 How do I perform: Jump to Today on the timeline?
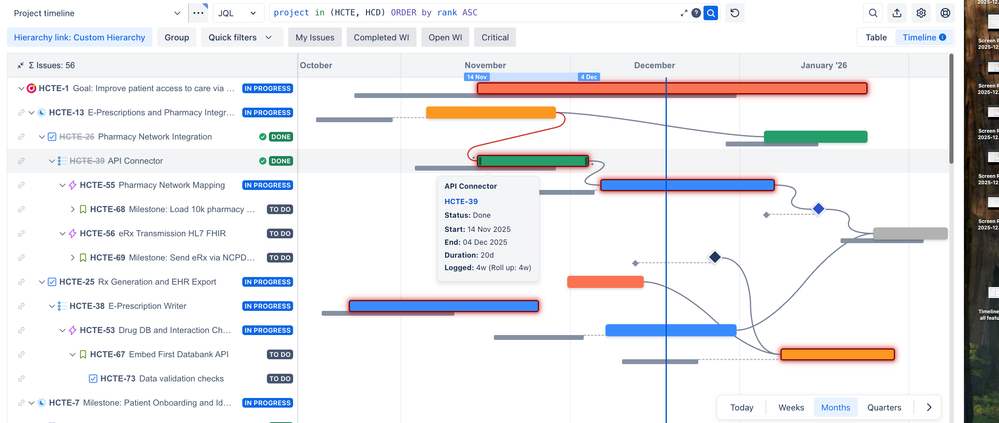pos(742,408)
